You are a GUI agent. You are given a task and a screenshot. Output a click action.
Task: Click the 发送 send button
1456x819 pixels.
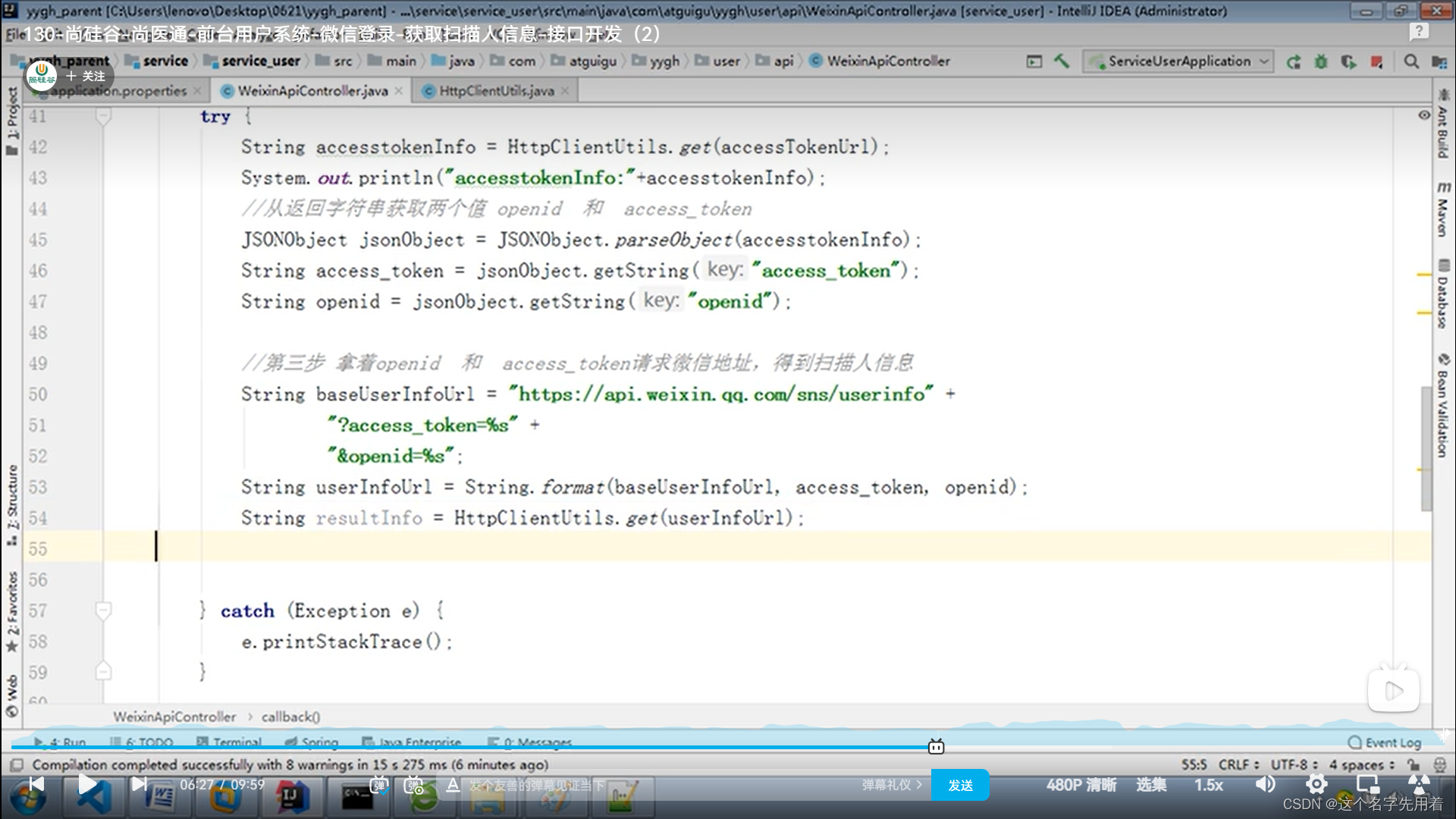(960, 786)
